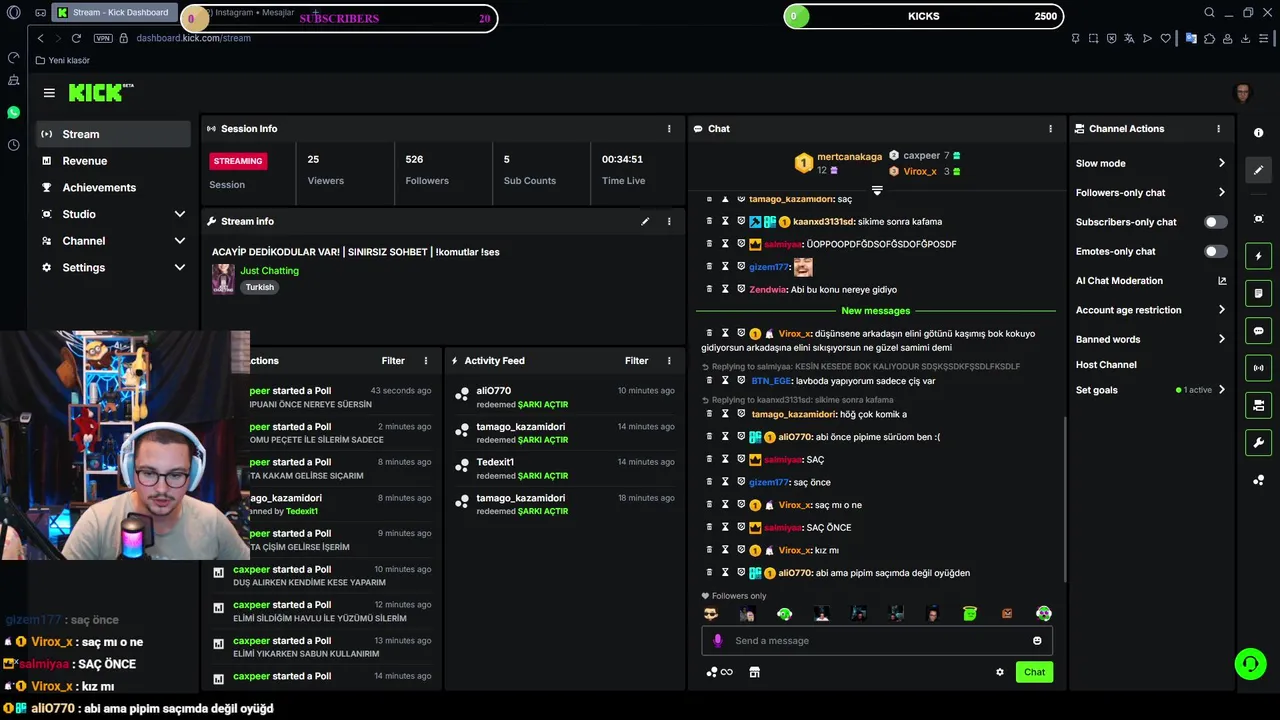This screenshot has width=1280, height=720.
Task: Open the Activity Feed Filter dropdown
Action: tap(636, 361)
